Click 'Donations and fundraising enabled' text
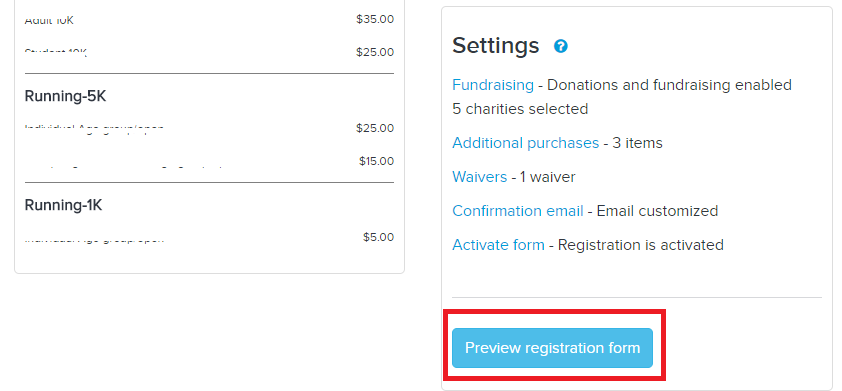Viewport: 842px width, 391px height. 670,85
